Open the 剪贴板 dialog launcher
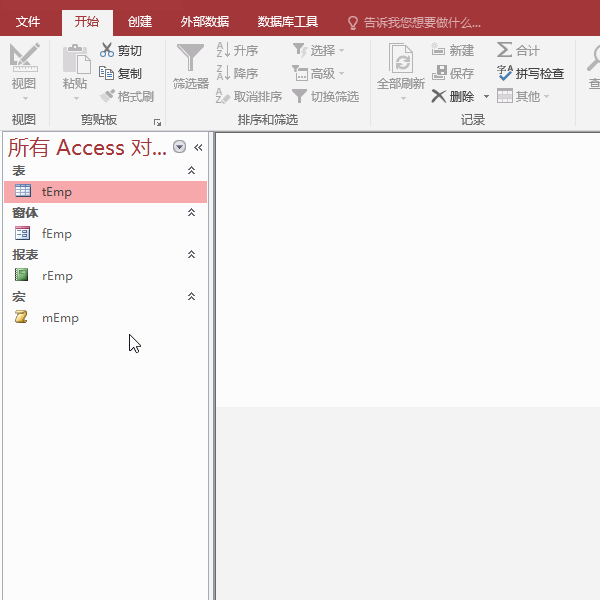 pos(157,122)
